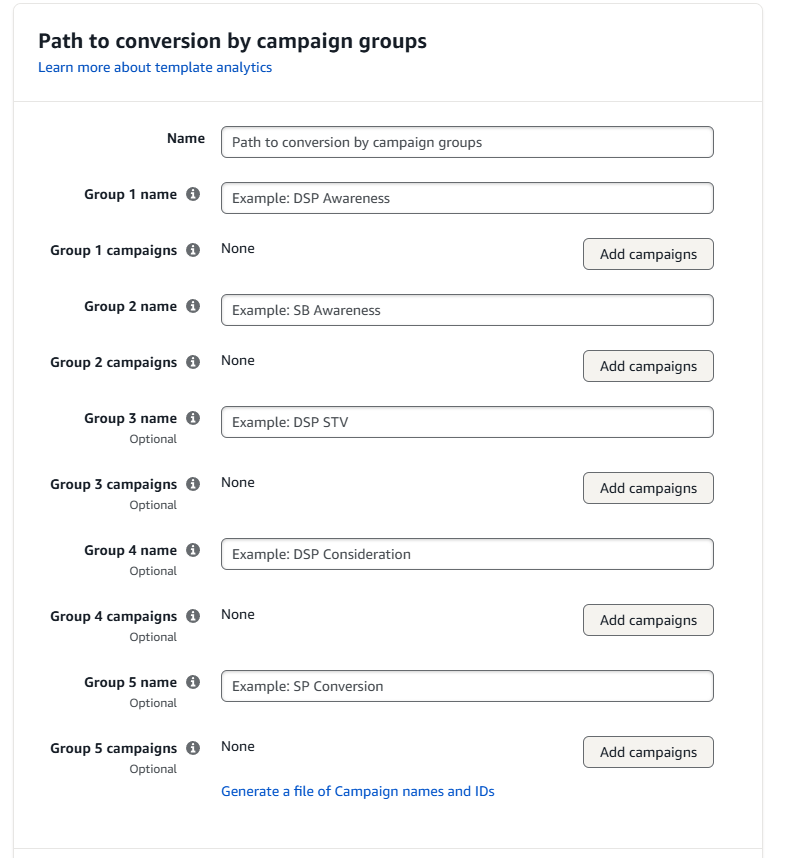Open Learn more about template analytics link

155,68
